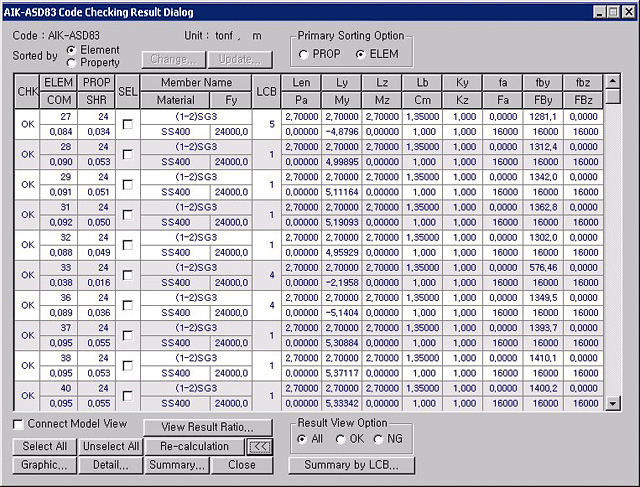640x487 pixels.
Task: Click My value 5.37117
Action: coord(342,374)
